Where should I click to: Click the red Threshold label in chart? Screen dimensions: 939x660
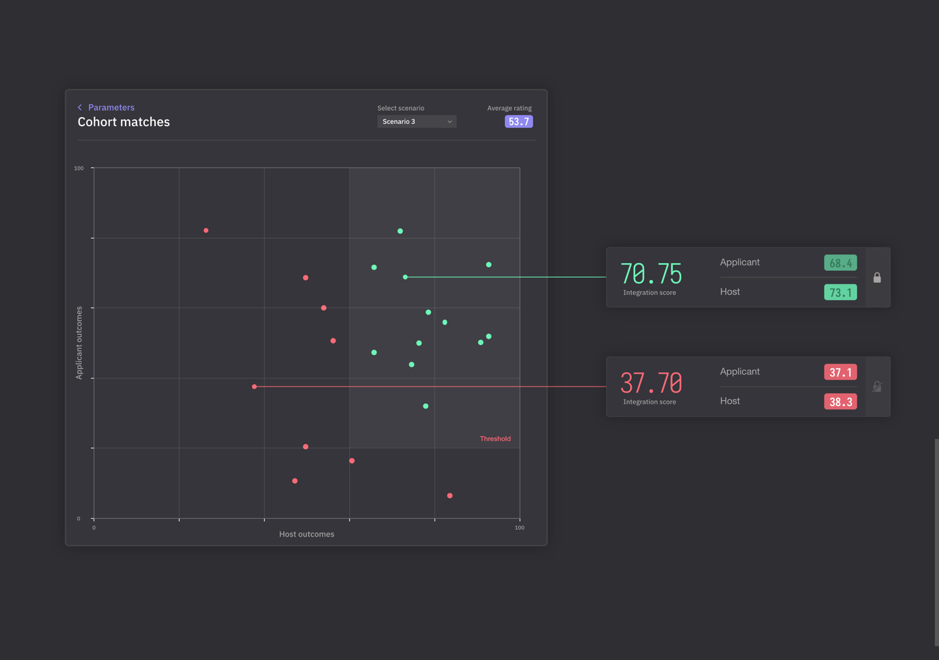click(495, 439)
